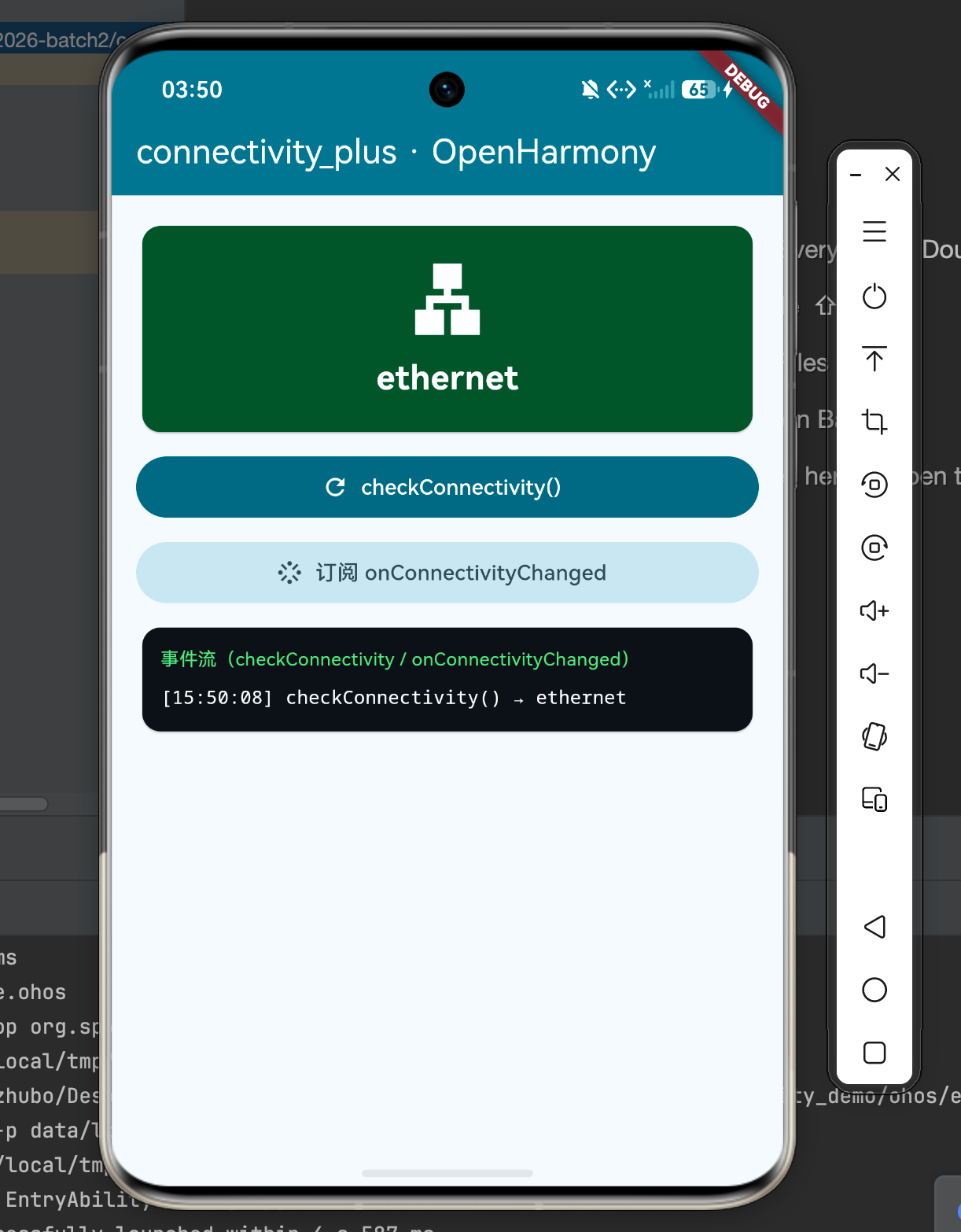Close the emulator toolbar panel
Viewport: 961px width, 1232px height.
click(893, 174)
